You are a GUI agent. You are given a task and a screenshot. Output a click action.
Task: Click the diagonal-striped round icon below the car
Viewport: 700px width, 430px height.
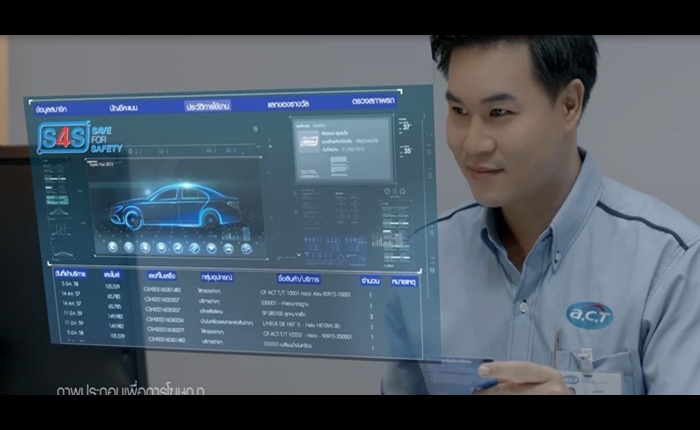pos(194,248)
